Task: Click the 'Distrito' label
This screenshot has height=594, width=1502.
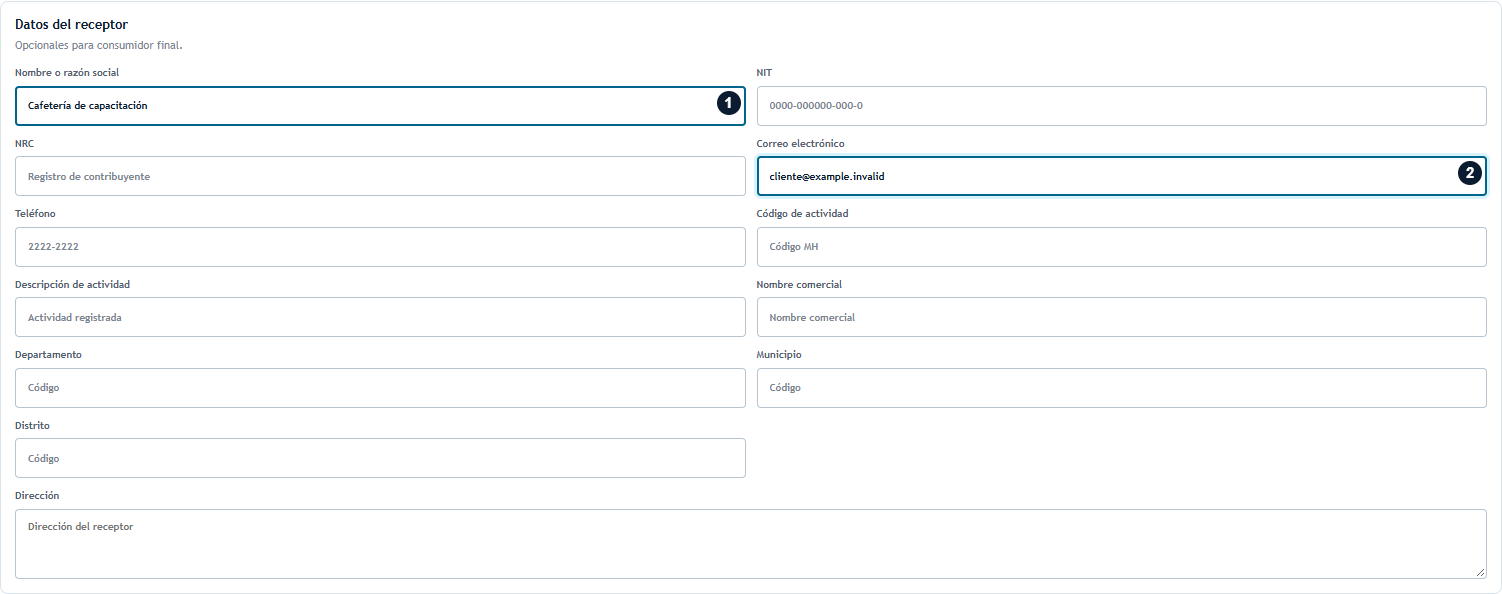Action: [x=32, y=425]
